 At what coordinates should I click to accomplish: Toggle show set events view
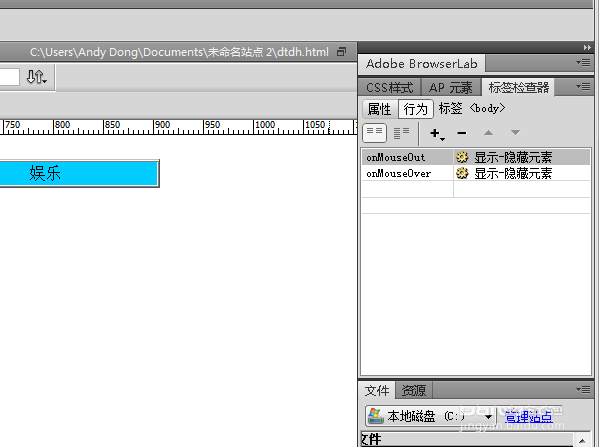374,133
